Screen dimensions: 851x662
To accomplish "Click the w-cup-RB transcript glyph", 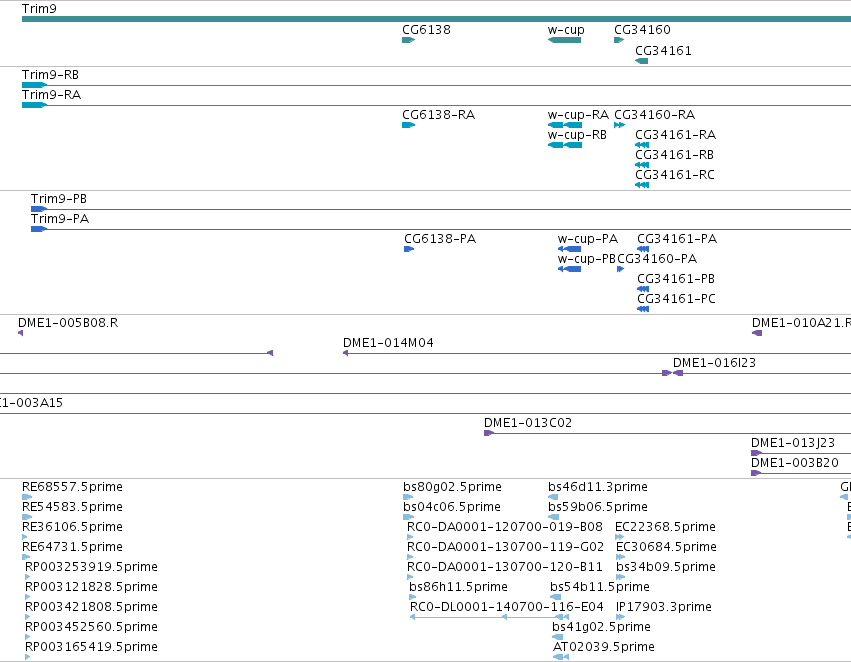I will click(x=565, y=145).
